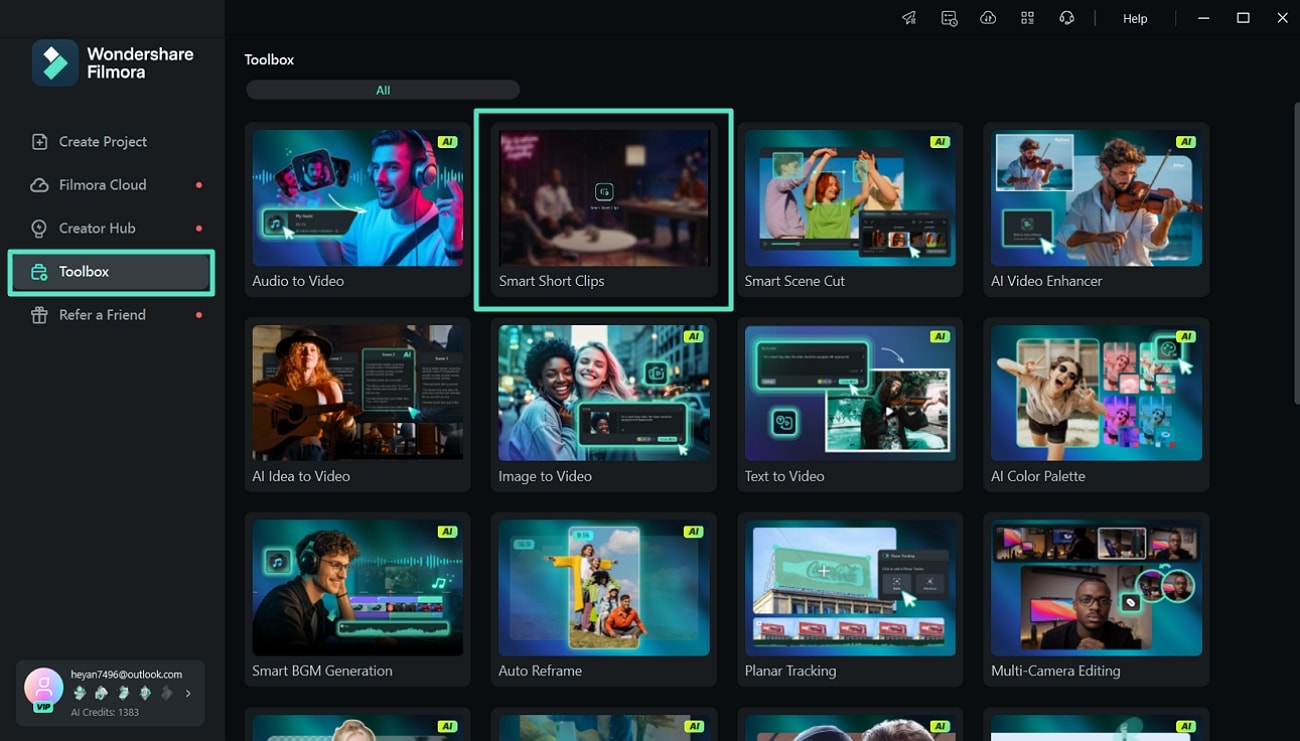Image resolution: width=1300 pixels, height=741 pixels.
Task: Minimize the Filmora window
Action: coord(1204,18)
